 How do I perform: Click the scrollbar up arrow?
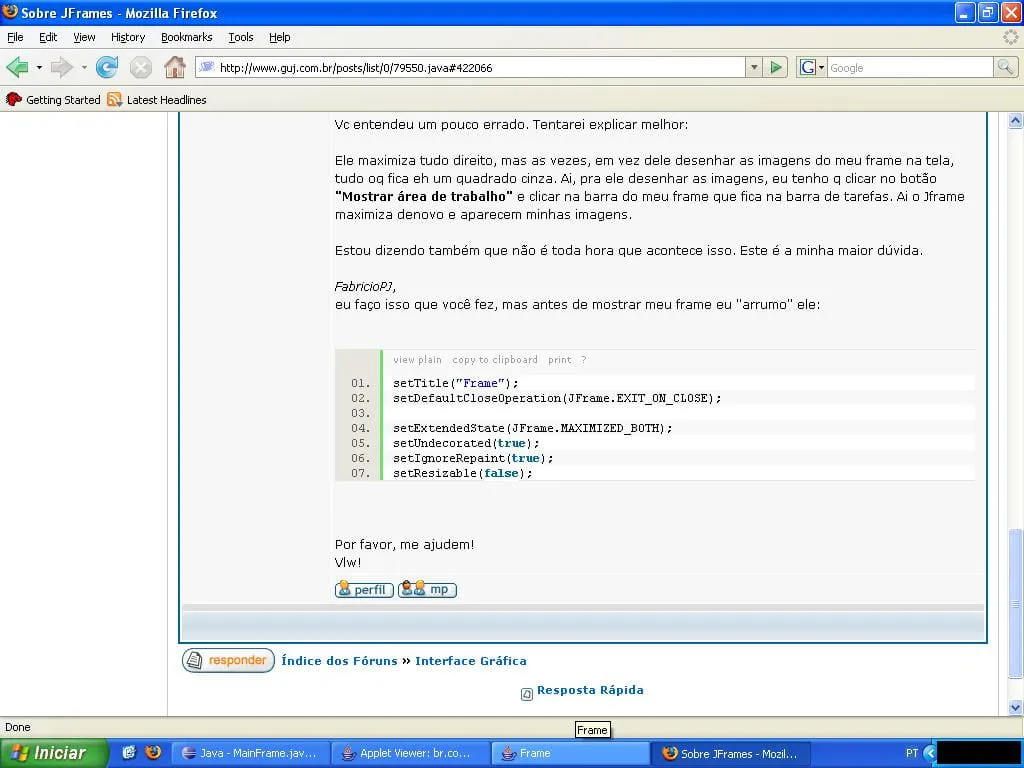(x=1015, y=121)
